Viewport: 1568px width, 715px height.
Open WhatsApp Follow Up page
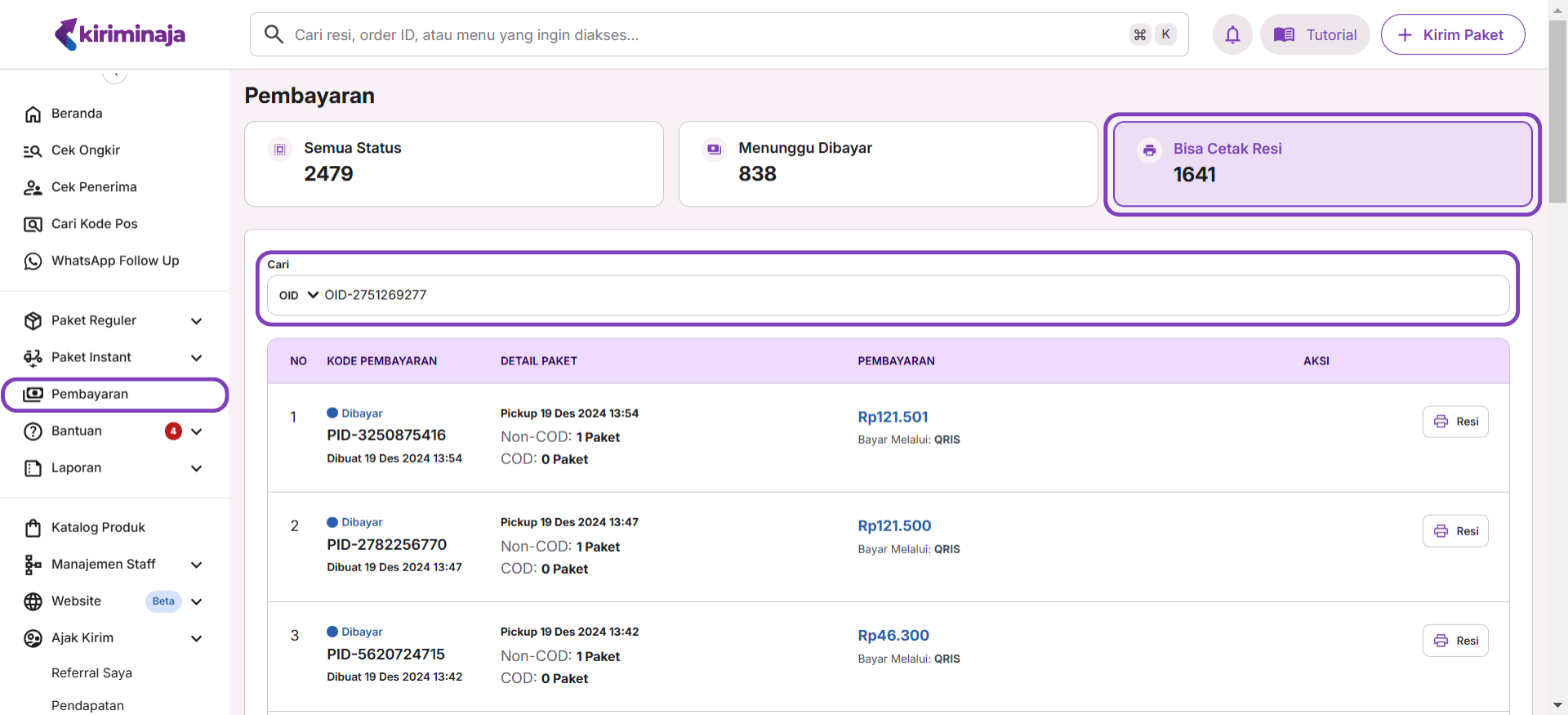[114, 261]
